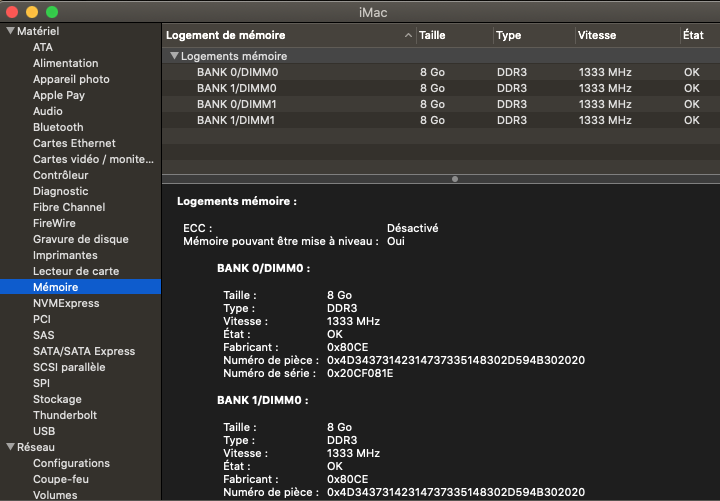
Task: Select Volumes under Réseau
Action: pyautogui.click(x=55, y=495)
